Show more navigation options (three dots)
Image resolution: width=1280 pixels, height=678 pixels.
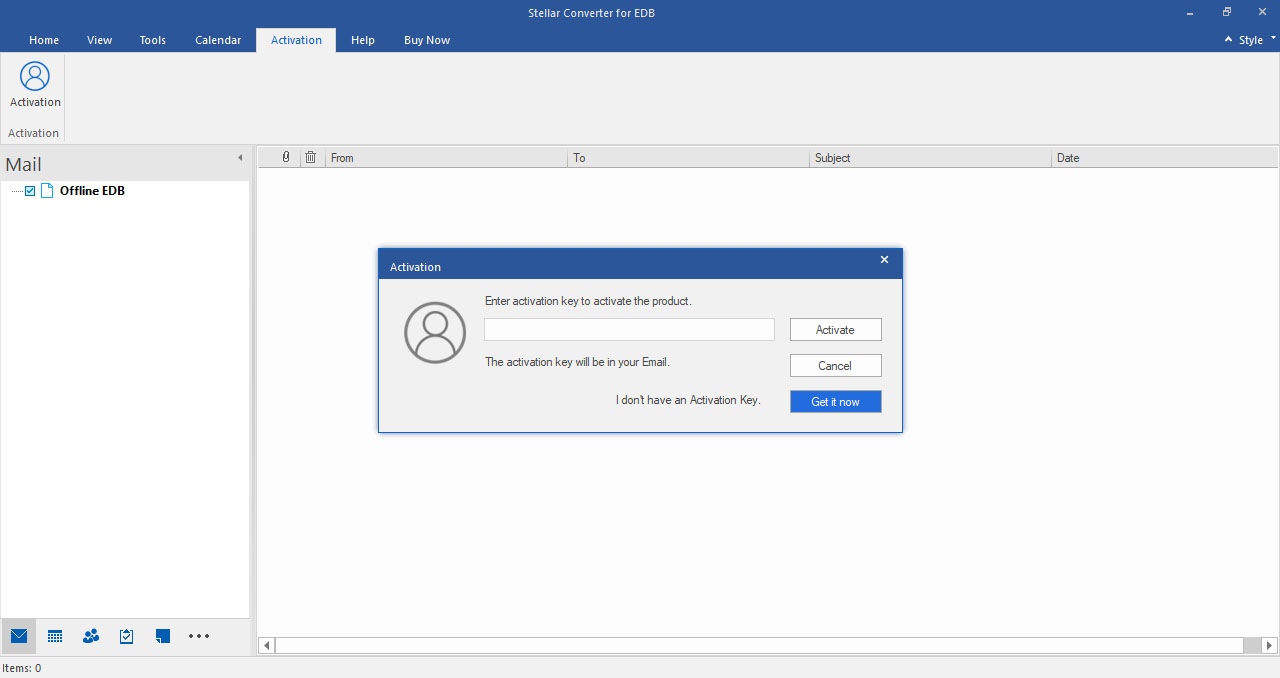[x=199, y=636]
